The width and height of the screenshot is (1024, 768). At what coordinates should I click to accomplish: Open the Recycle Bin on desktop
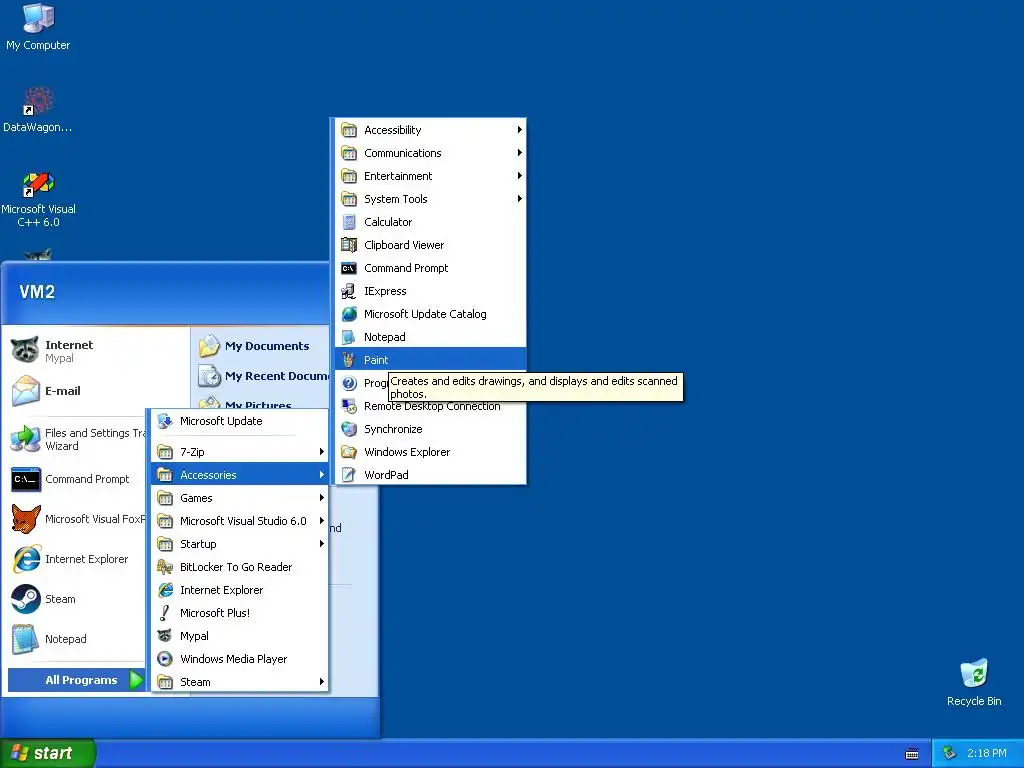tap(974, 682)
